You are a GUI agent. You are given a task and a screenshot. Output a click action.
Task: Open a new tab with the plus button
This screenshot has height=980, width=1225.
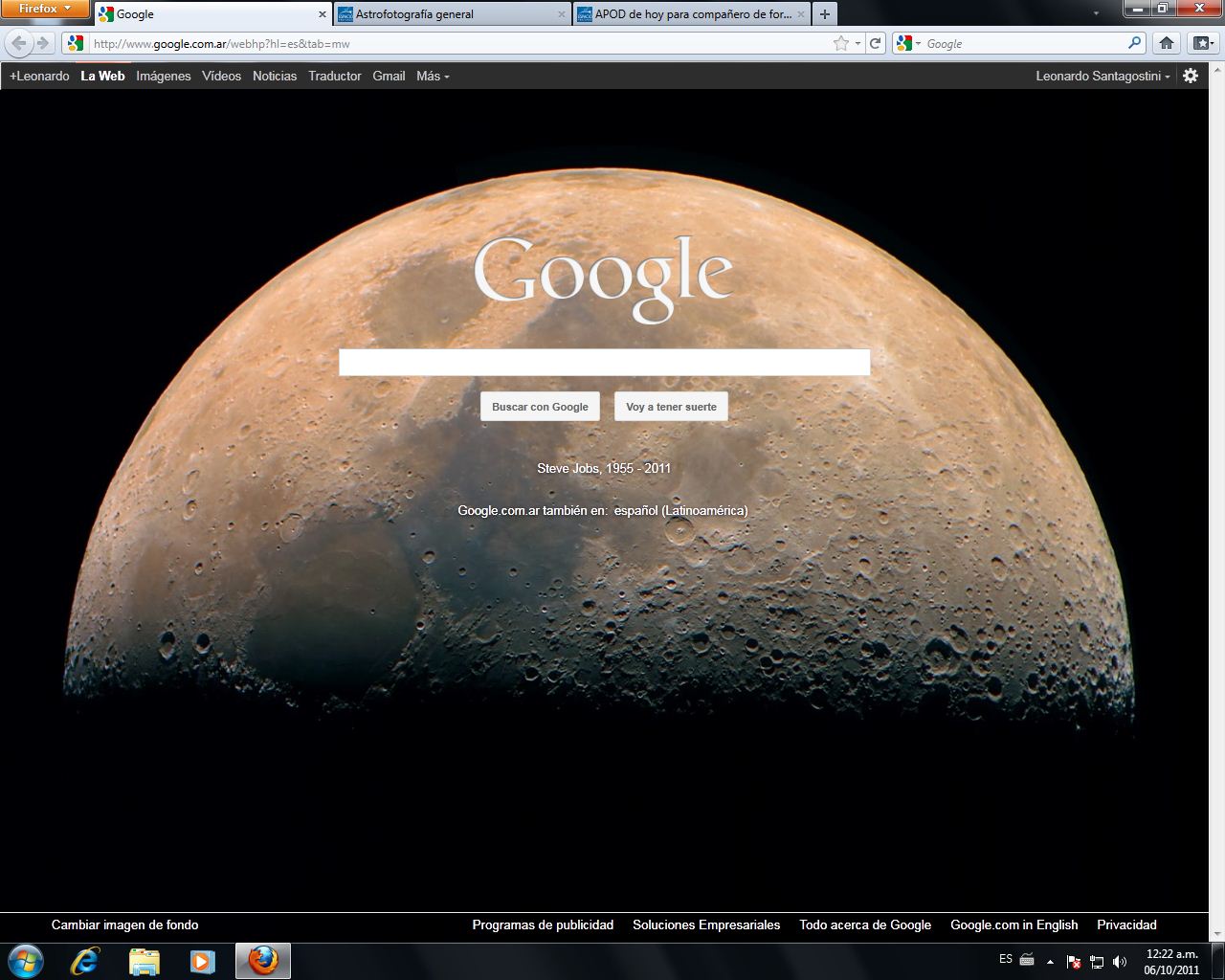coord(825,14)
